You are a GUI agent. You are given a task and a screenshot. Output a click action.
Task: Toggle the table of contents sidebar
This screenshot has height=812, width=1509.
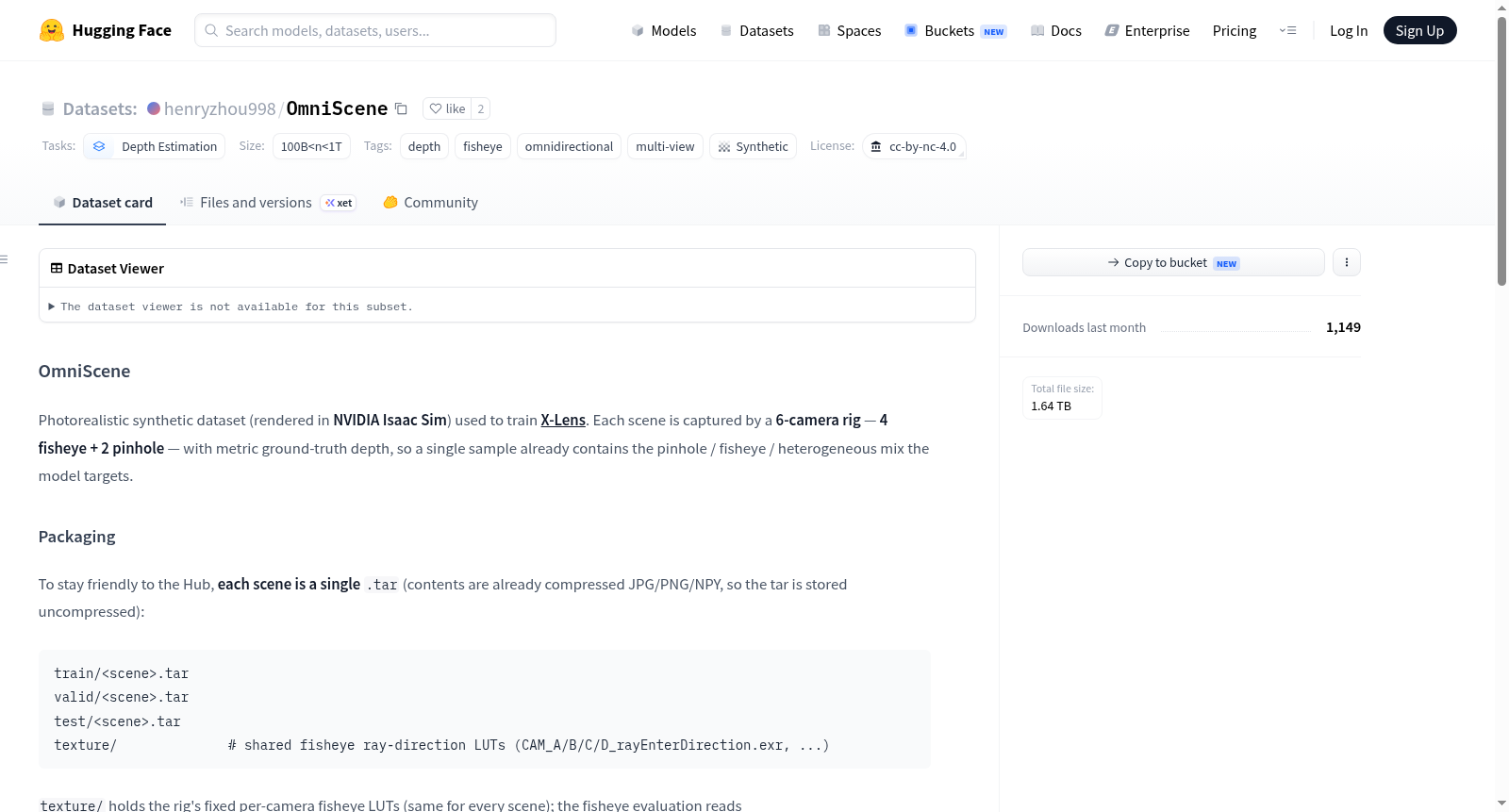[x=4, y=259]
